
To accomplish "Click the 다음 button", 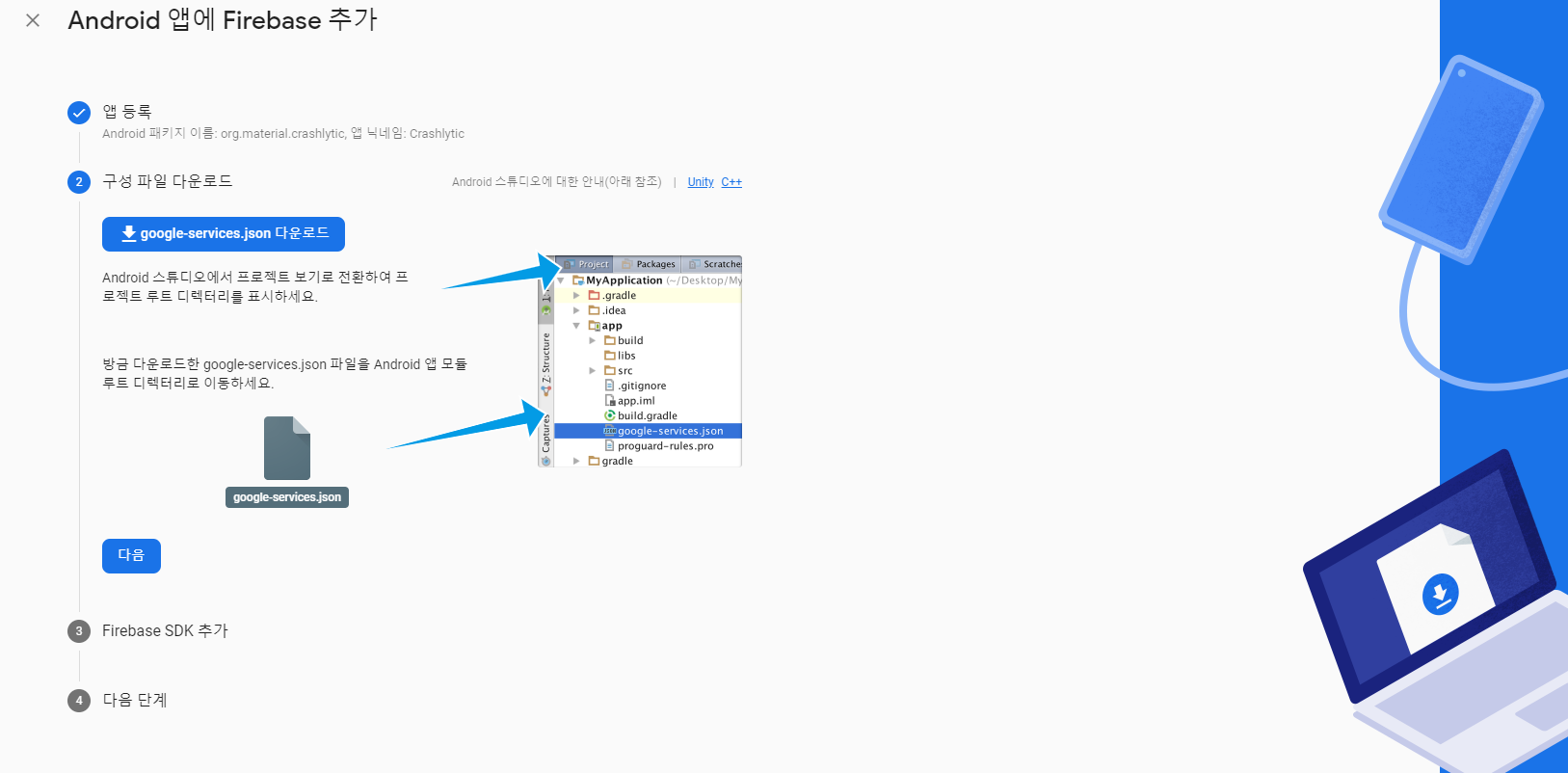I will point(131,556).
